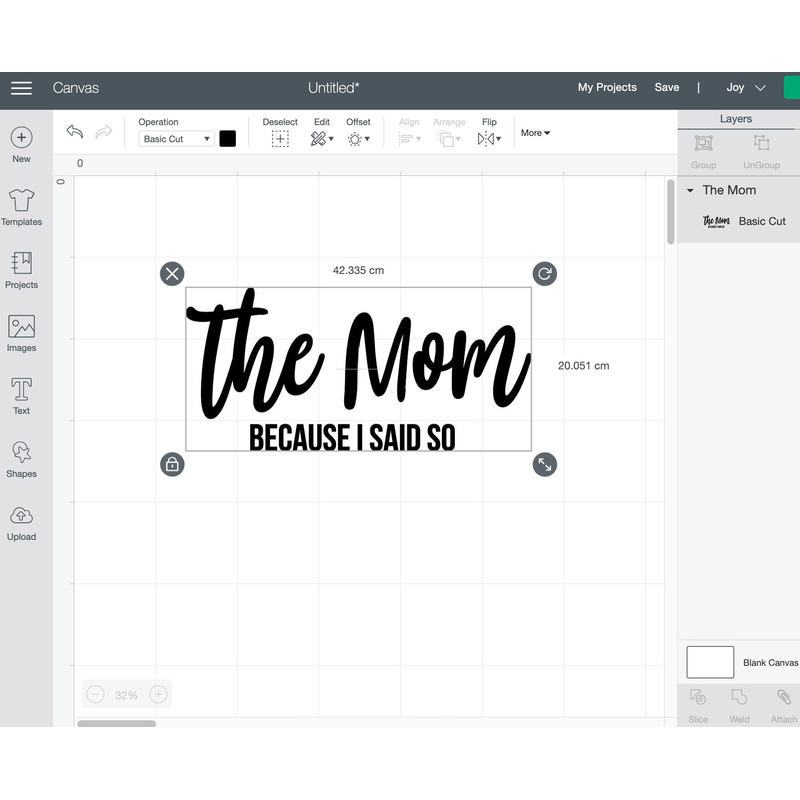This screenshot has width=800, height=800.
Task: Open My Projects
Action: [607, 88]
